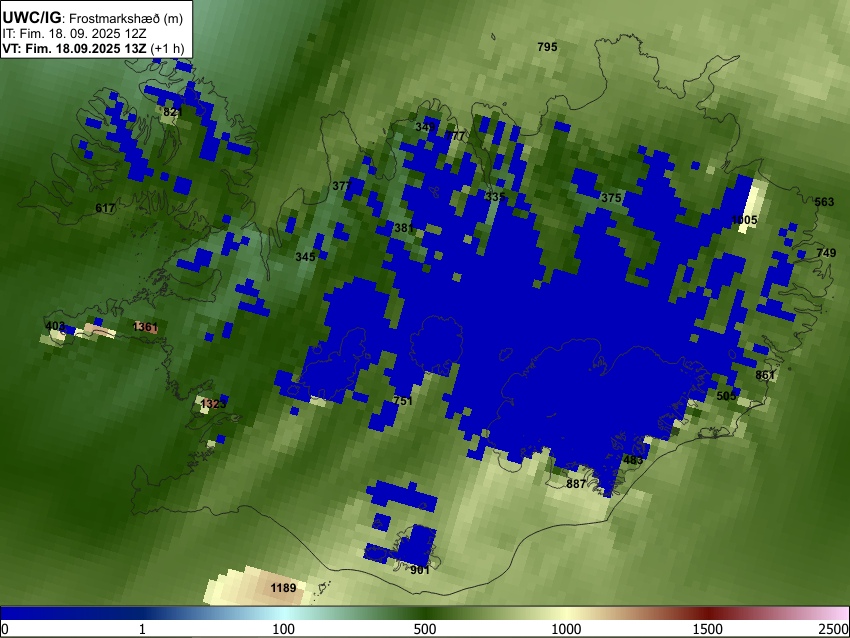Click the 563 value on the east coast

pyautogui.click(x=824, y=202)
